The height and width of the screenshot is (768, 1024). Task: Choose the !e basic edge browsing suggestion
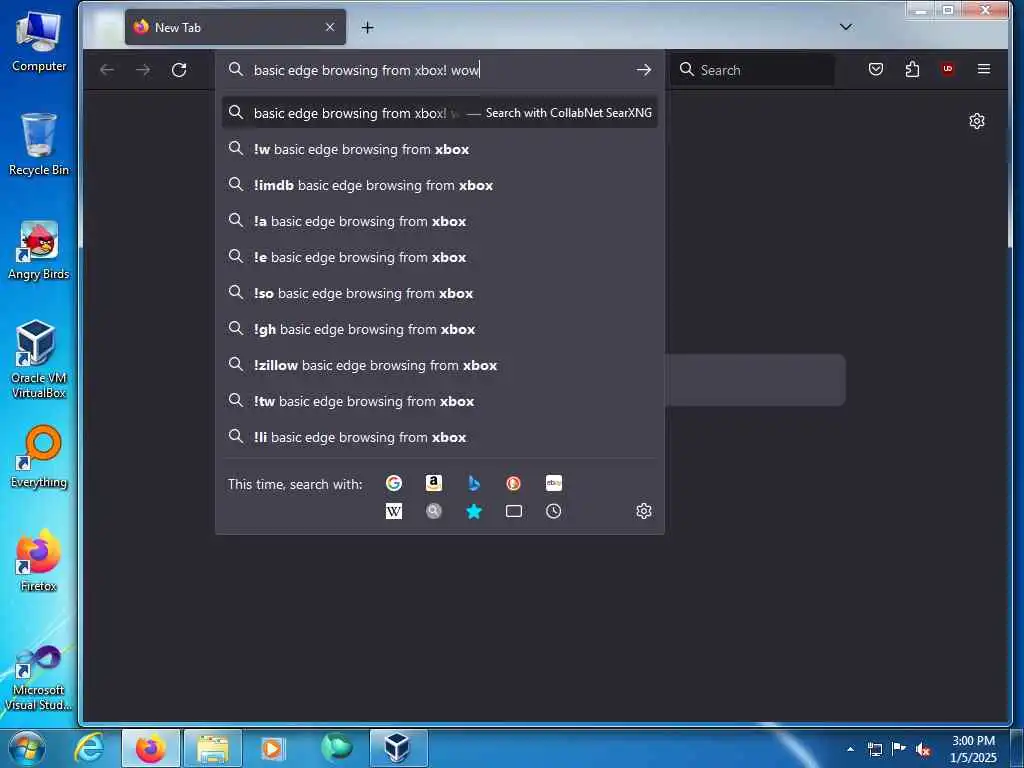(440, 257)
